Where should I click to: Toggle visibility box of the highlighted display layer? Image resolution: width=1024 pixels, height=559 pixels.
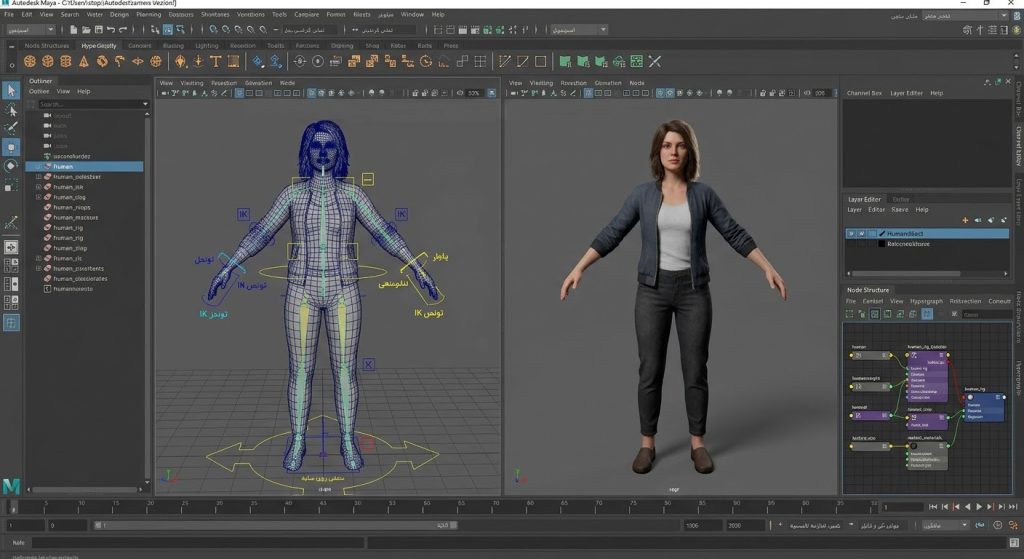pyautogui.click(x=851, y=233)
